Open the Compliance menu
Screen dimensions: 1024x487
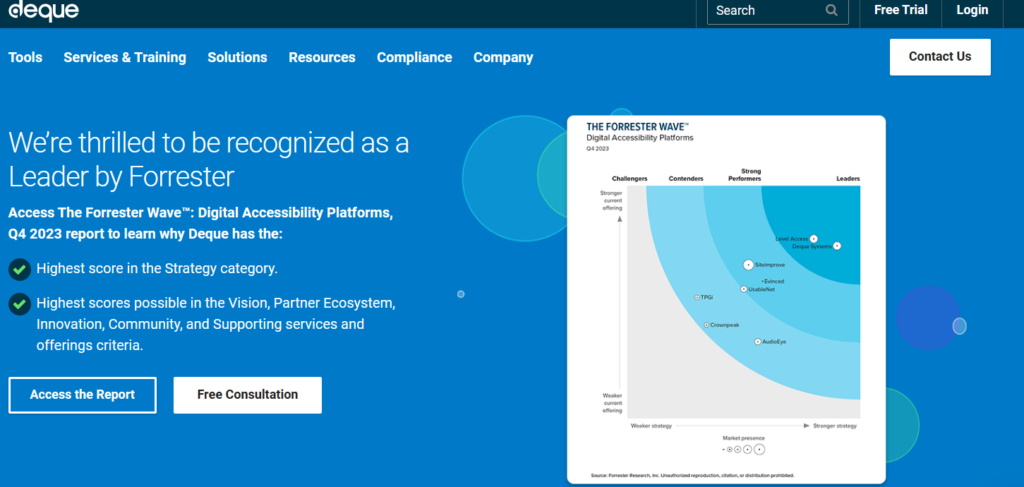[414, 57]
